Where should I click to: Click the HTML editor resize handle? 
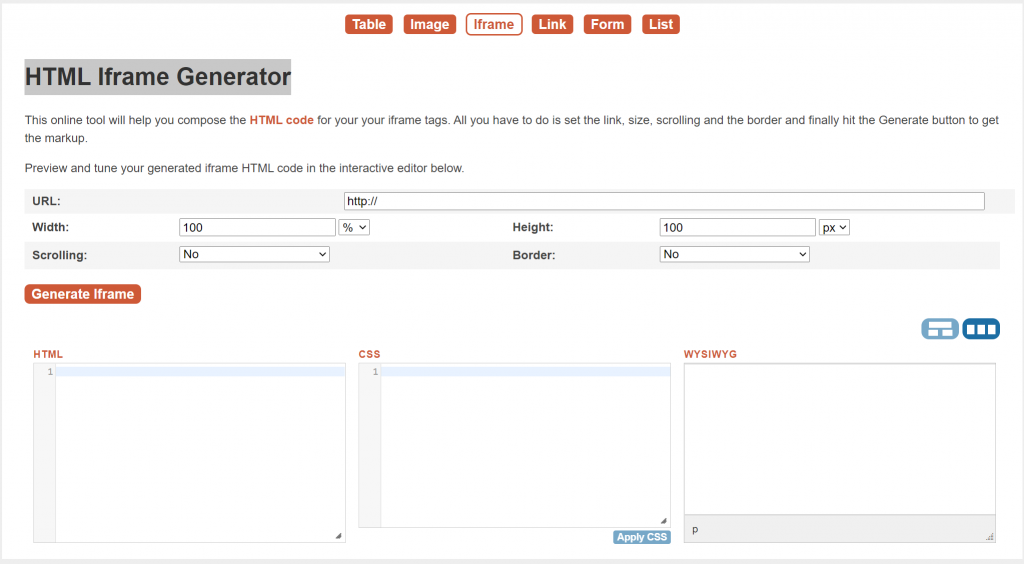(338, 536)
